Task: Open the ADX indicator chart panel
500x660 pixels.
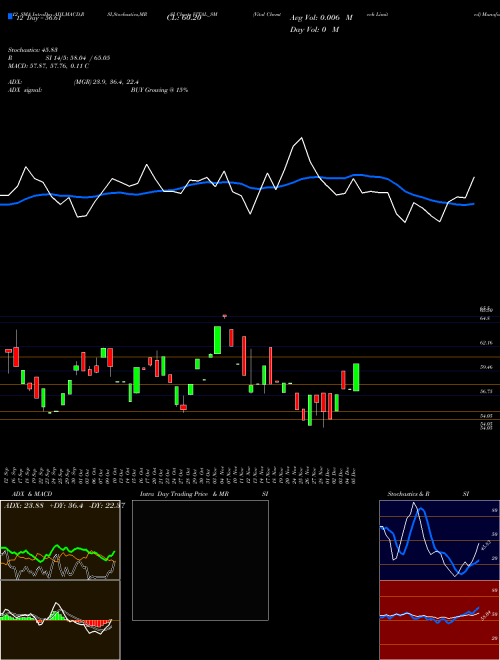Action: click(60, 540)
